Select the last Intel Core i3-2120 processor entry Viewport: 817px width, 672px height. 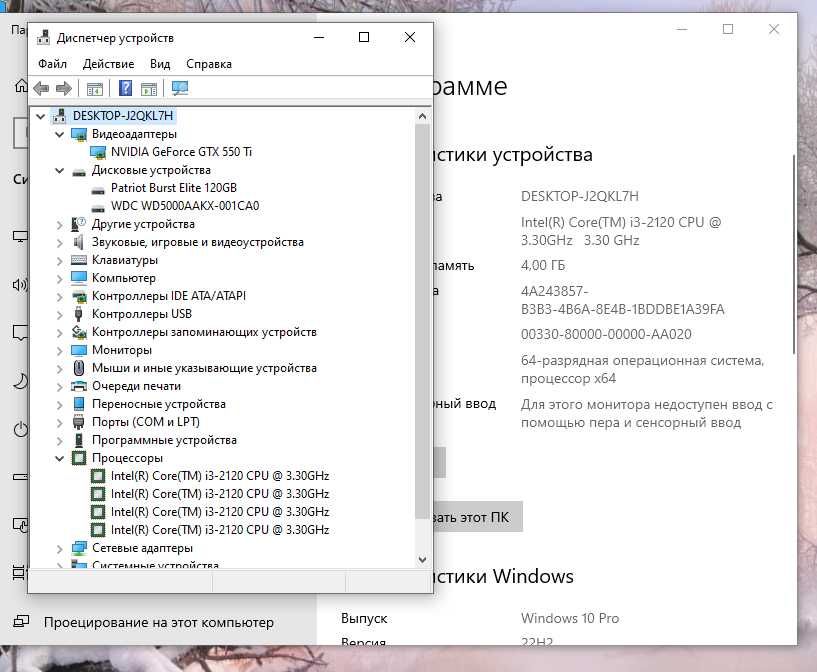pyautogui.click(x=219, y=530)
